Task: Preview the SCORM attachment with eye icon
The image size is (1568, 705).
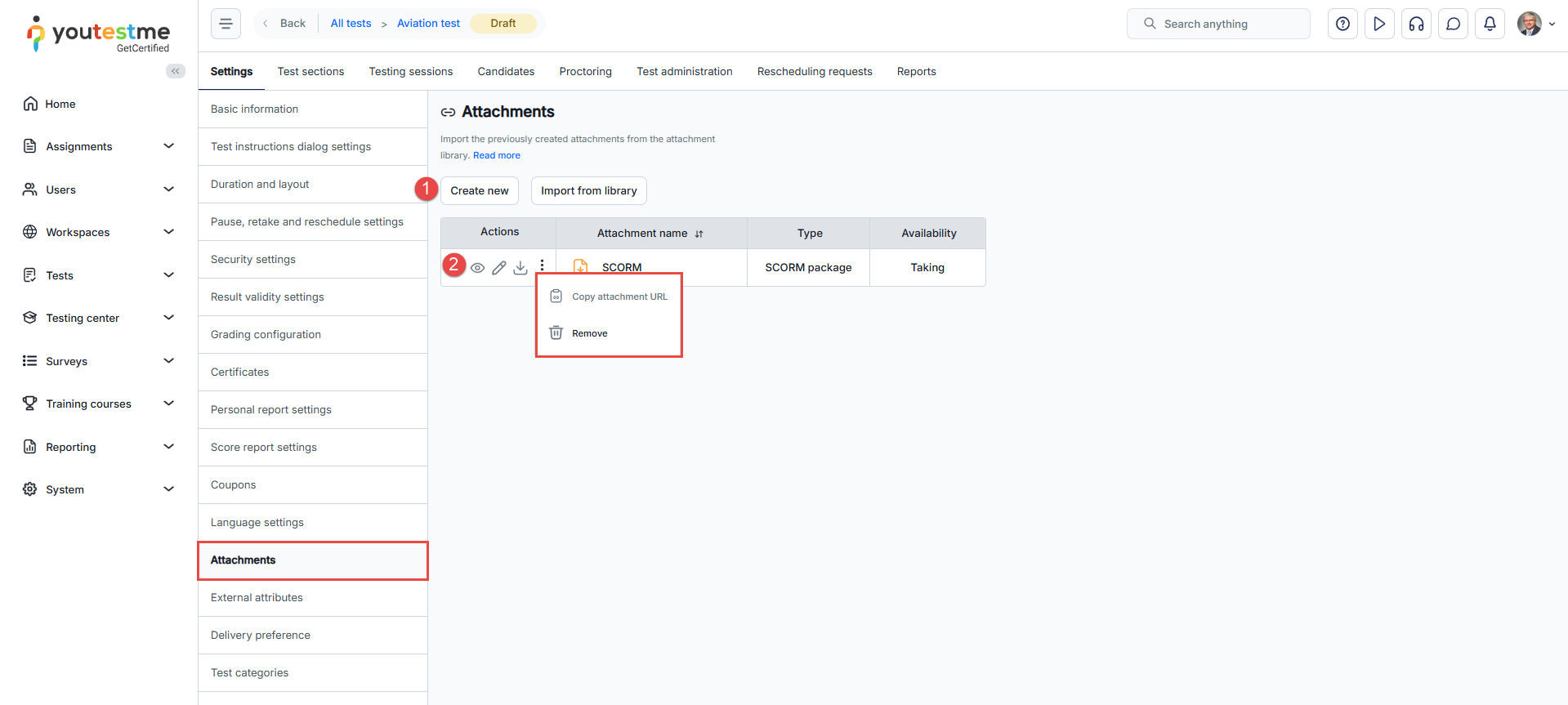Action: [478, 268]
